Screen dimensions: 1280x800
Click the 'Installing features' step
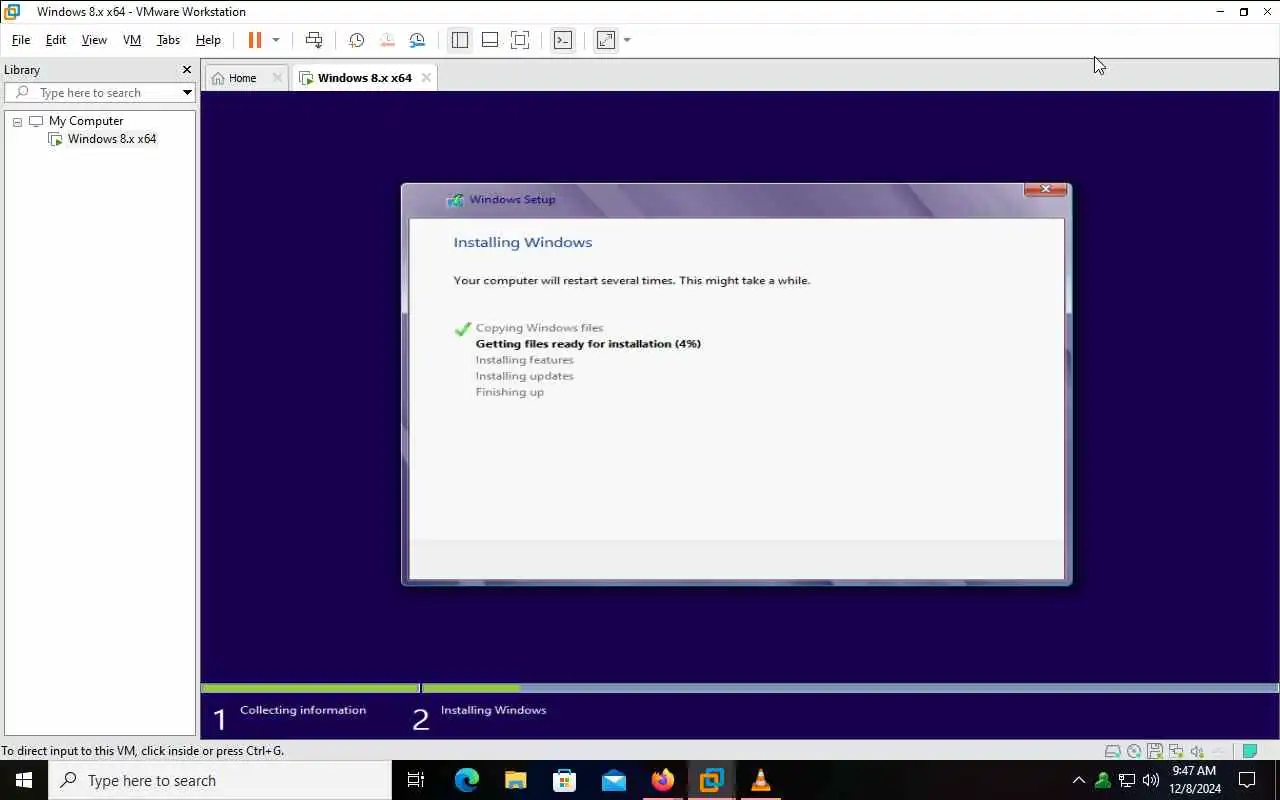point(524,360)
